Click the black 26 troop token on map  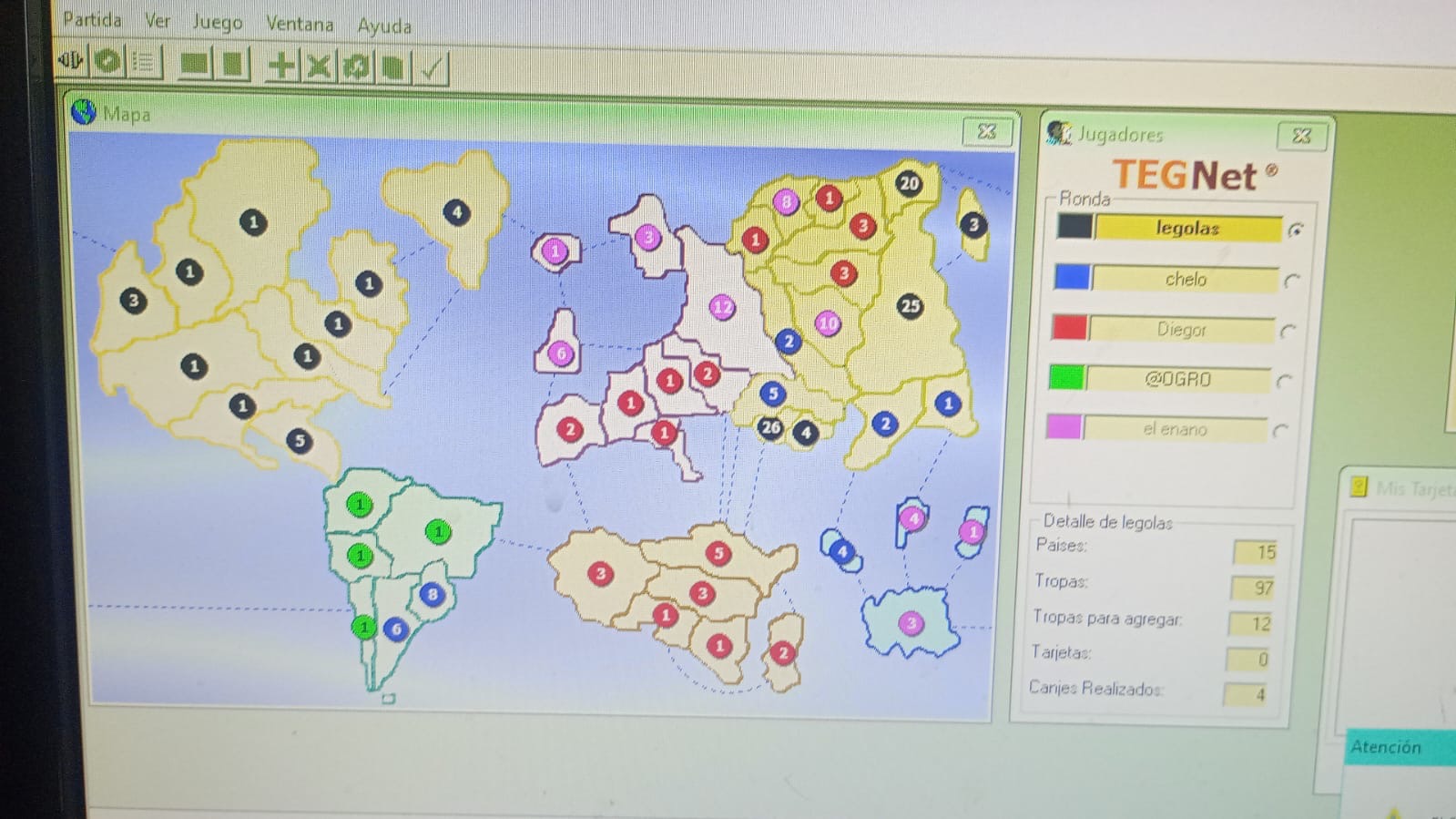(770, 427)
